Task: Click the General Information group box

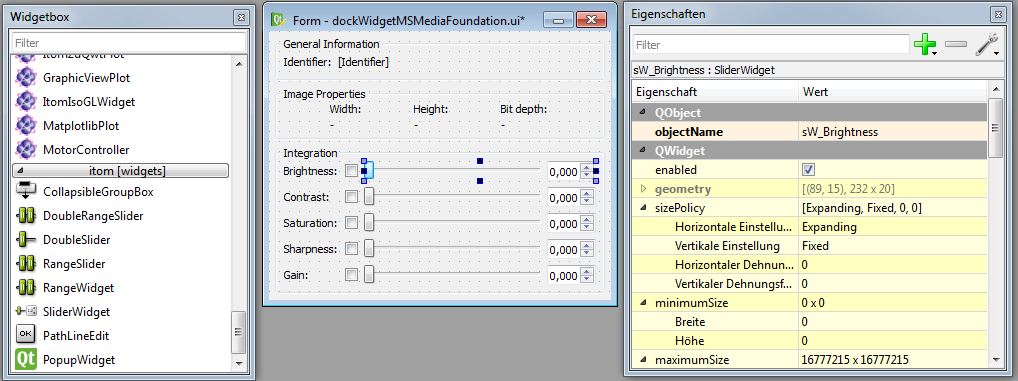Action: tap(440, 59)
